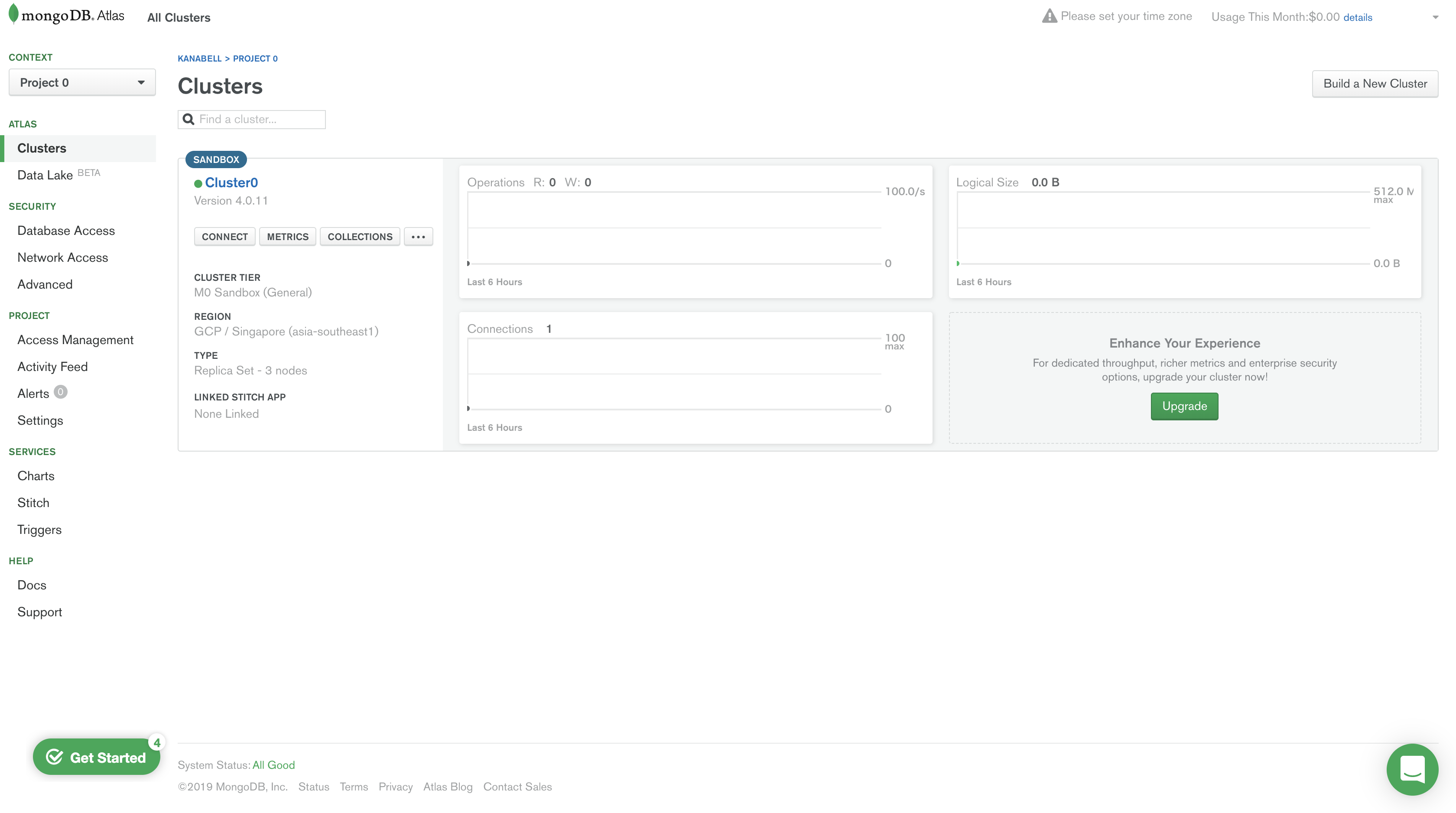Click the GCP / Singapore region text
Image resolution: width=1456 pixels, height=813 pixels.
286,331
